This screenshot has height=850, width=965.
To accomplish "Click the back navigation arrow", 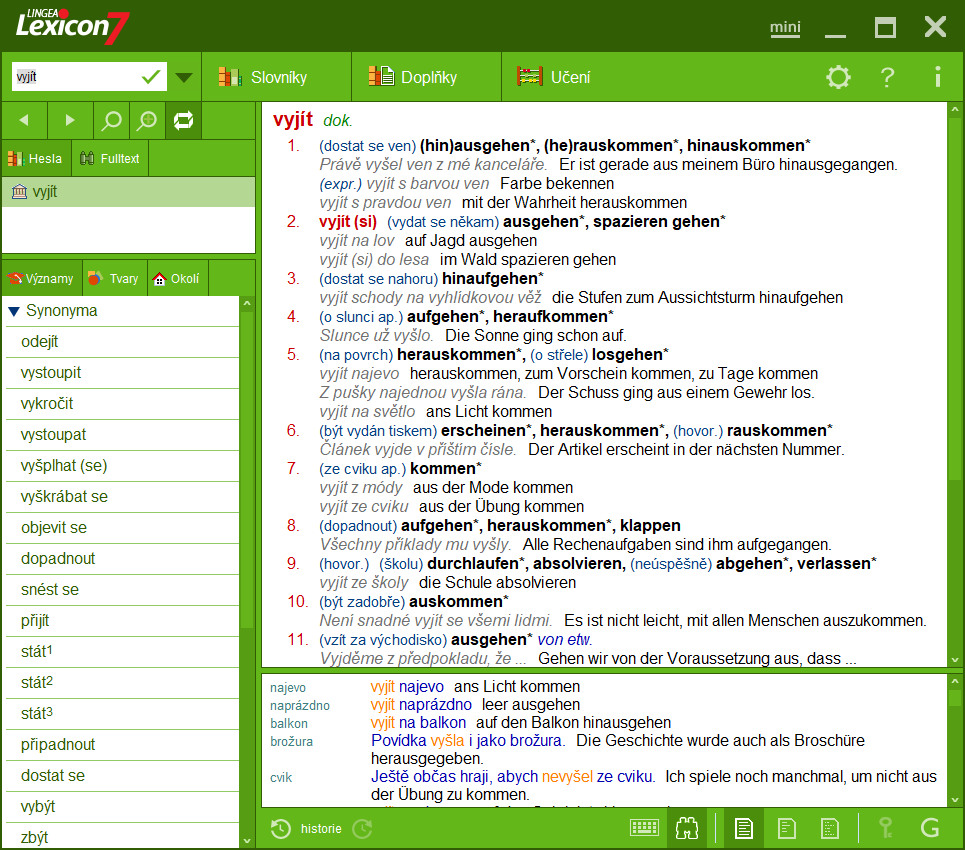I will tap(24, 120).
